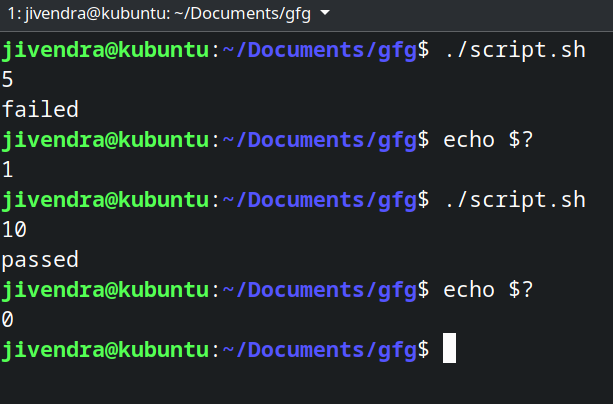Click the input value '5' line
The image size is (613, 404).
pos(8,79)
